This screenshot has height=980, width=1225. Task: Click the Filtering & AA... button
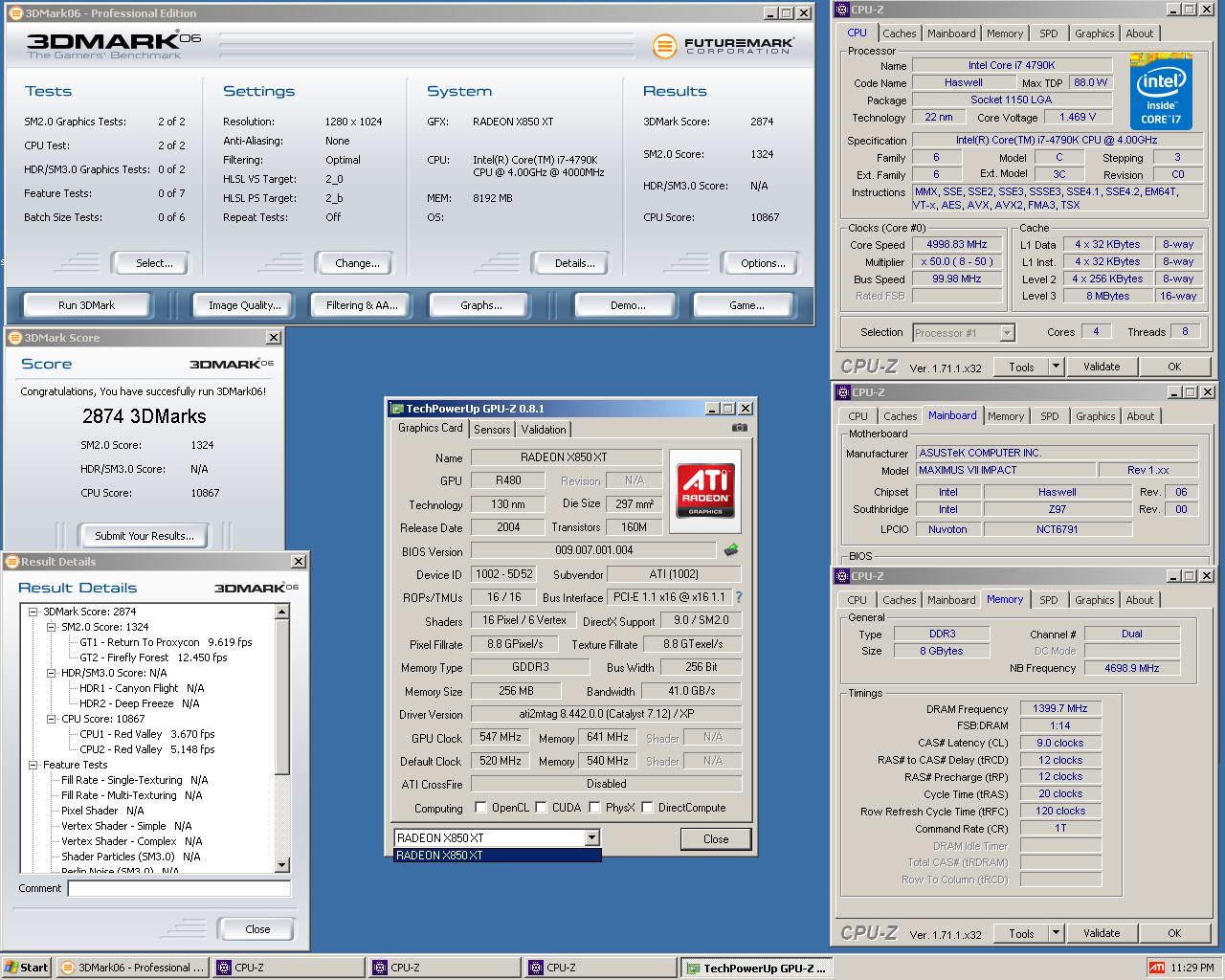[362, 305]
